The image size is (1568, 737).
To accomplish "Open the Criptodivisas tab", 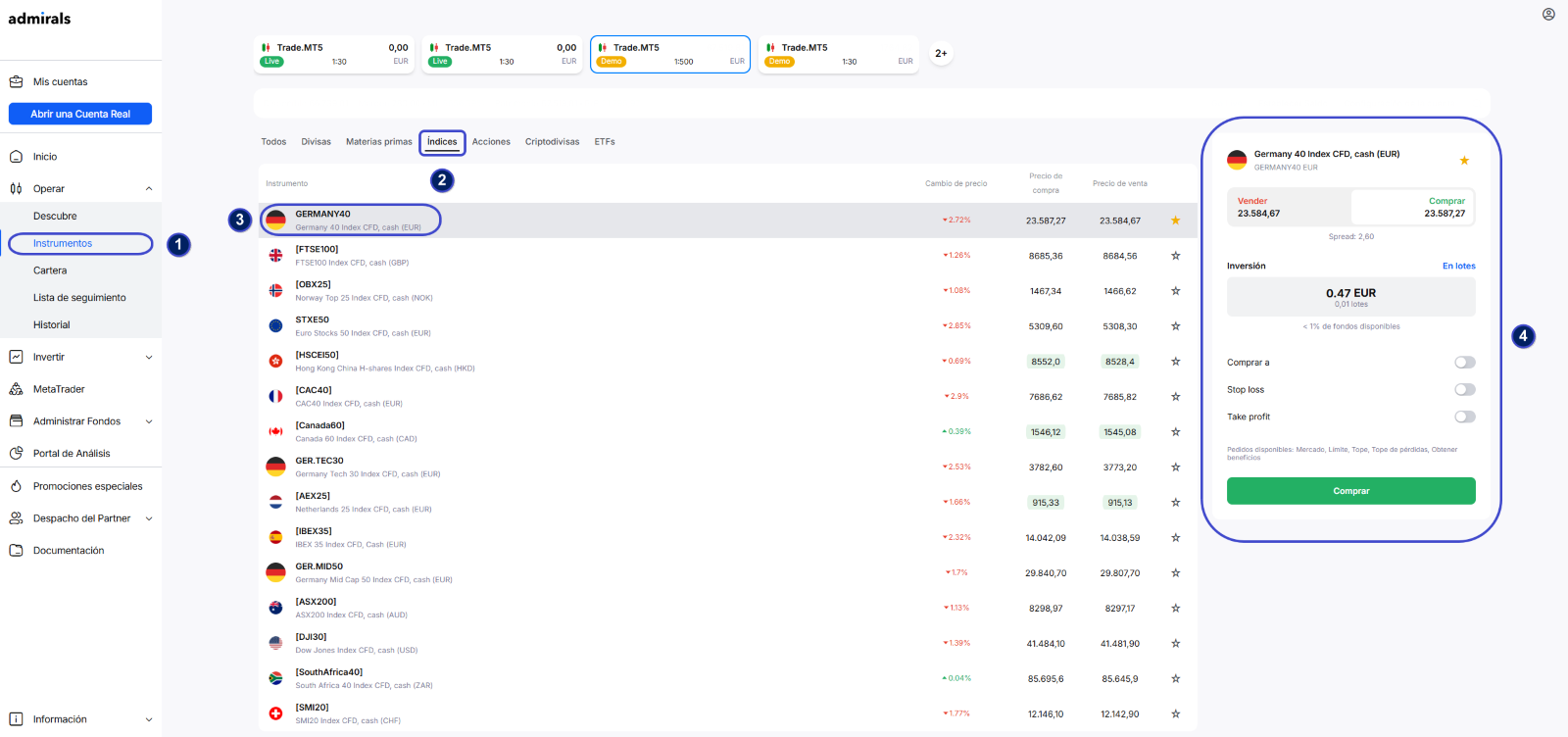I will 552,142.
